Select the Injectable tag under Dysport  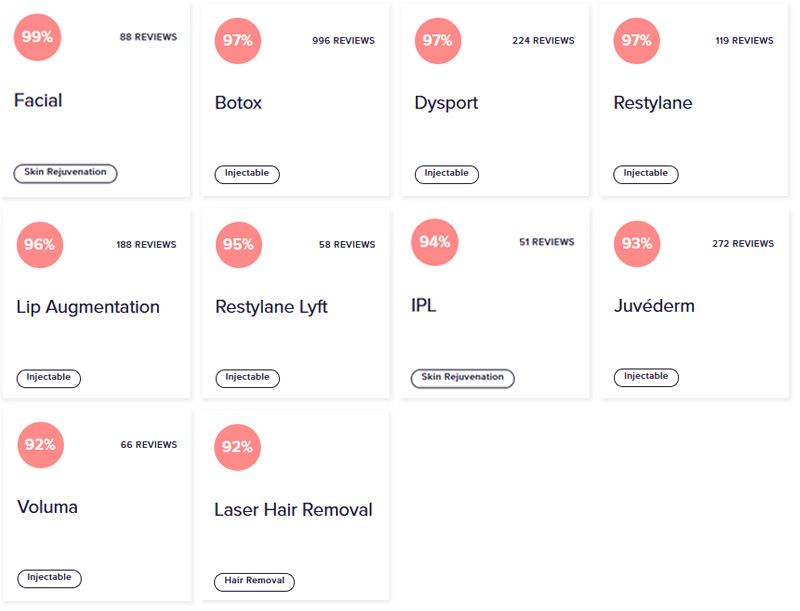(x=446, y=174)
